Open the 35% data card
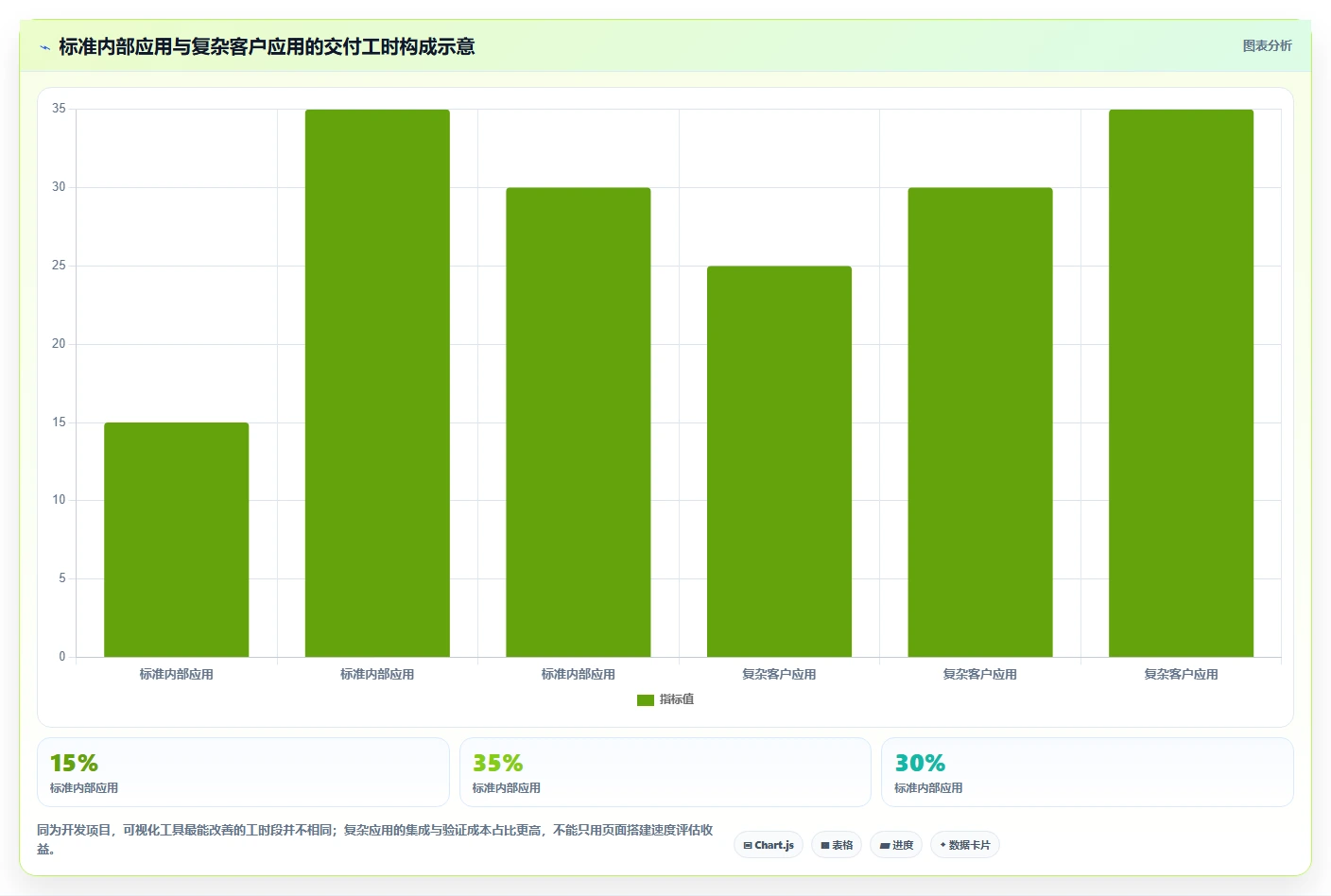Image resolution: width=1331 pixels, height=896 pixels. point(665,772)
